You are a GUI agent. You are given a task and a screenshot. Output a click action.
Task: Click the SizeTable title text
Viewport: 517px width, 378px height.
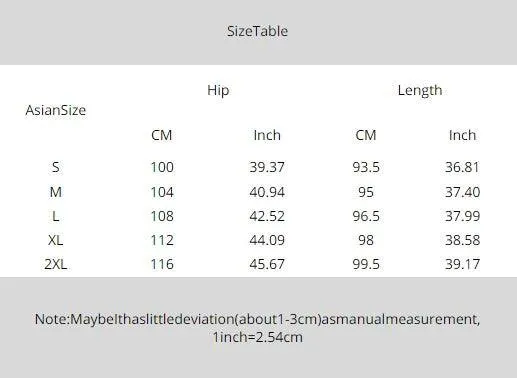(x=257, y=31)
